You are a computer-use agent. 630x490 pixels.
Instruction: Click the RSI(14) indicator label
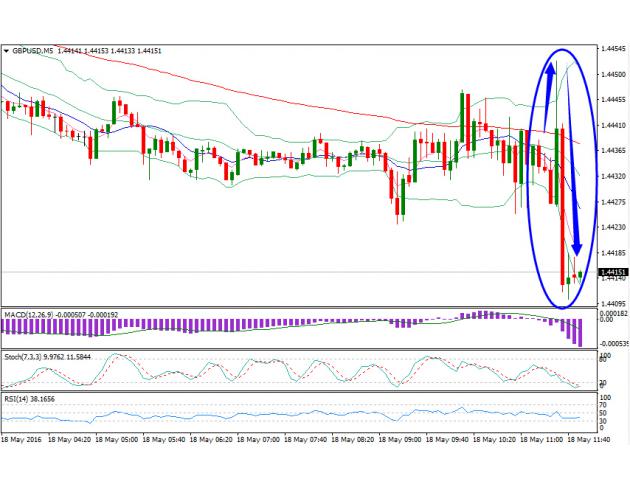point(19,399)
